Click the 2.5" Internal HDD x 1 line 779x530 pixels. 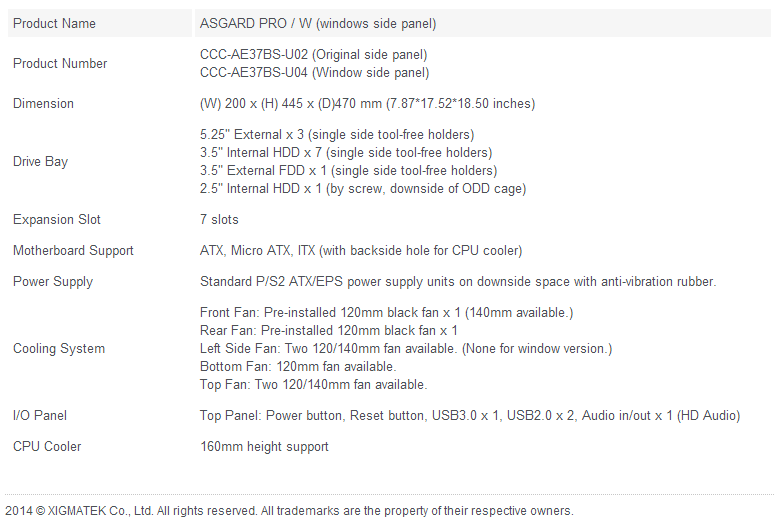pos(363,188)
